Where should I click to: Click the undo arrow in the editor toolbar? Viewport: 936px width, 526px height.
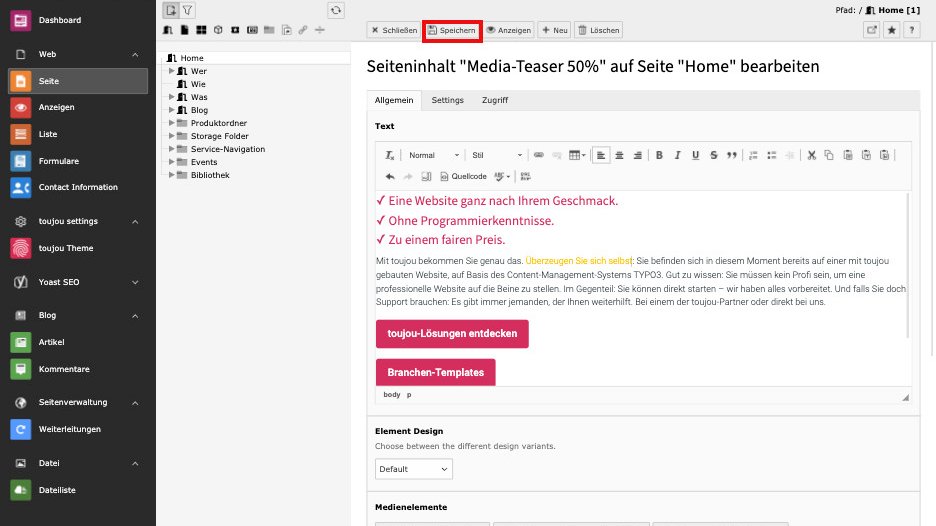tap(390, 176)
